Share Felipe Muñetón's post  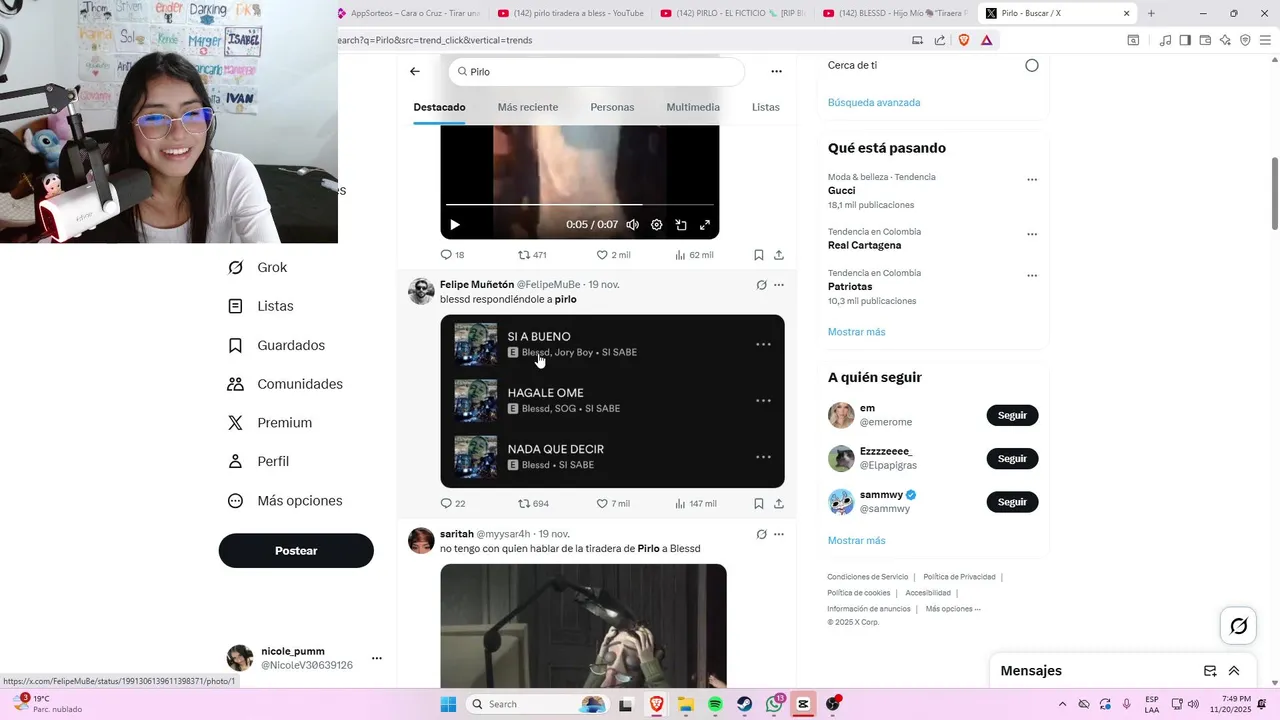779,504
